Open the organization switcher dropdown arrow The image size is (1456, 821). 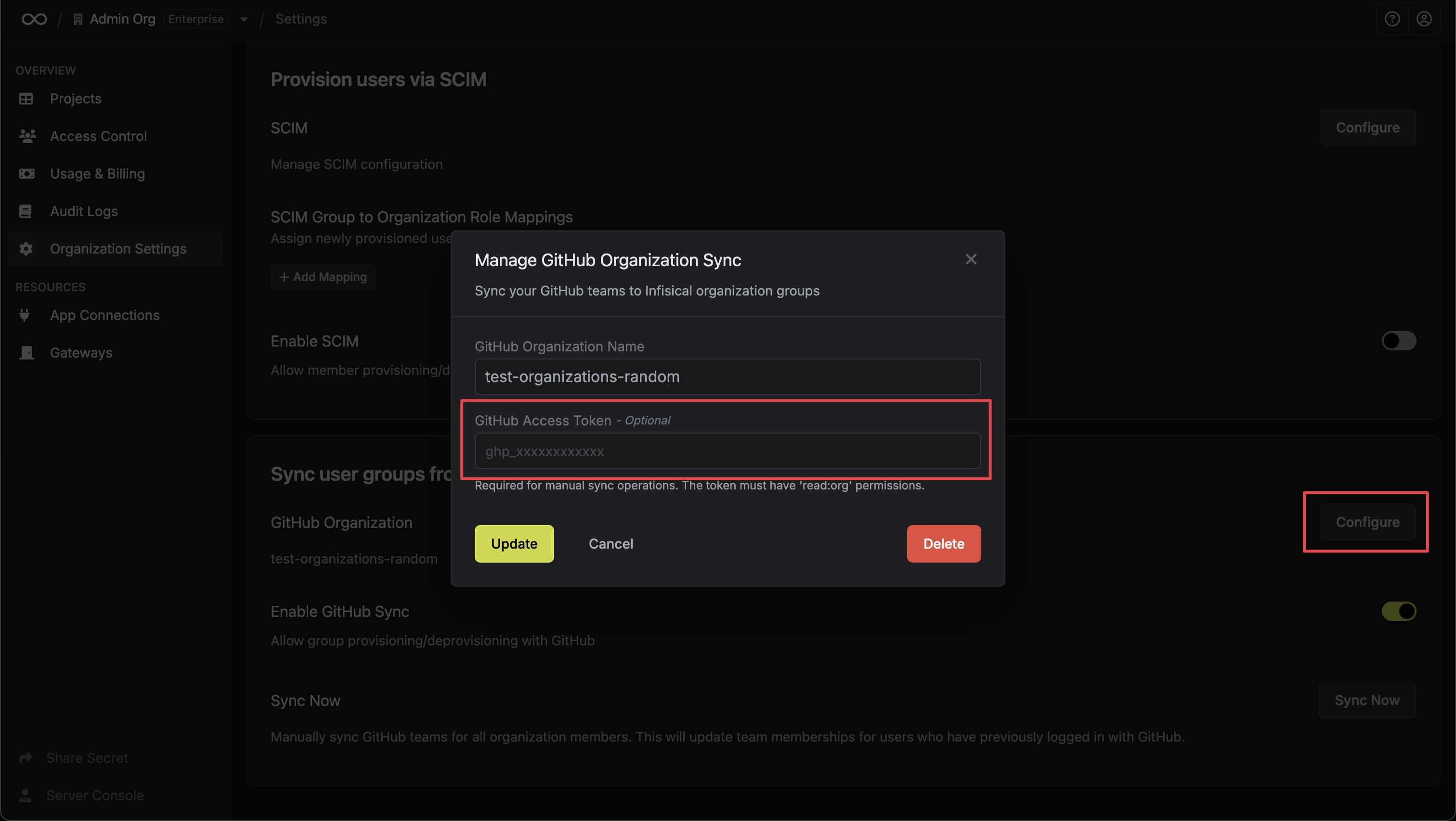coord(244,19)
